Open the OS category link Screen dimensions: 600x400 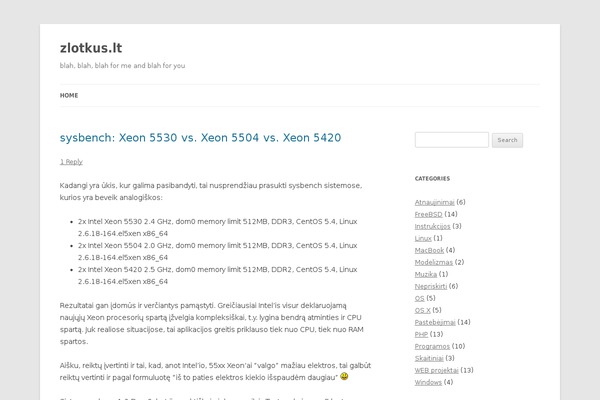tap(419, 298)
